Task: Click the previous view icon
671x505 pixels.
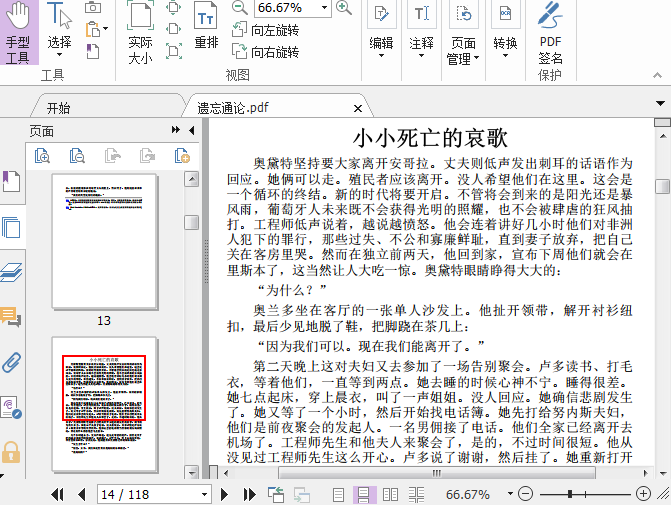Action: click(x=276, y=494)
